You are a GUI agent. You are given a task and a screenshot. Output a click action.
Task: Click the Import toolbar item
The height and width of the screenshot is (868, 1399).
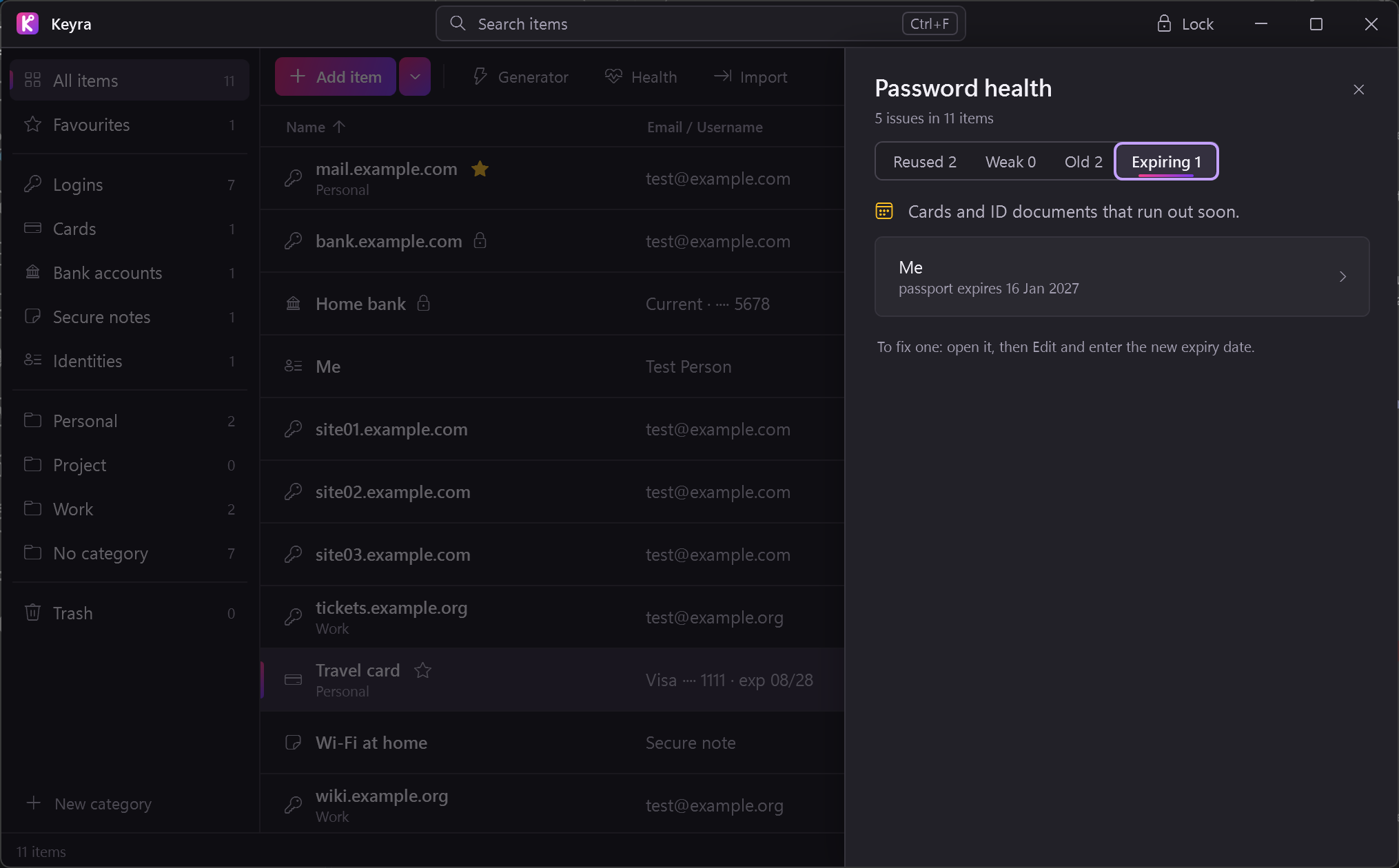(x=750, y=77)
